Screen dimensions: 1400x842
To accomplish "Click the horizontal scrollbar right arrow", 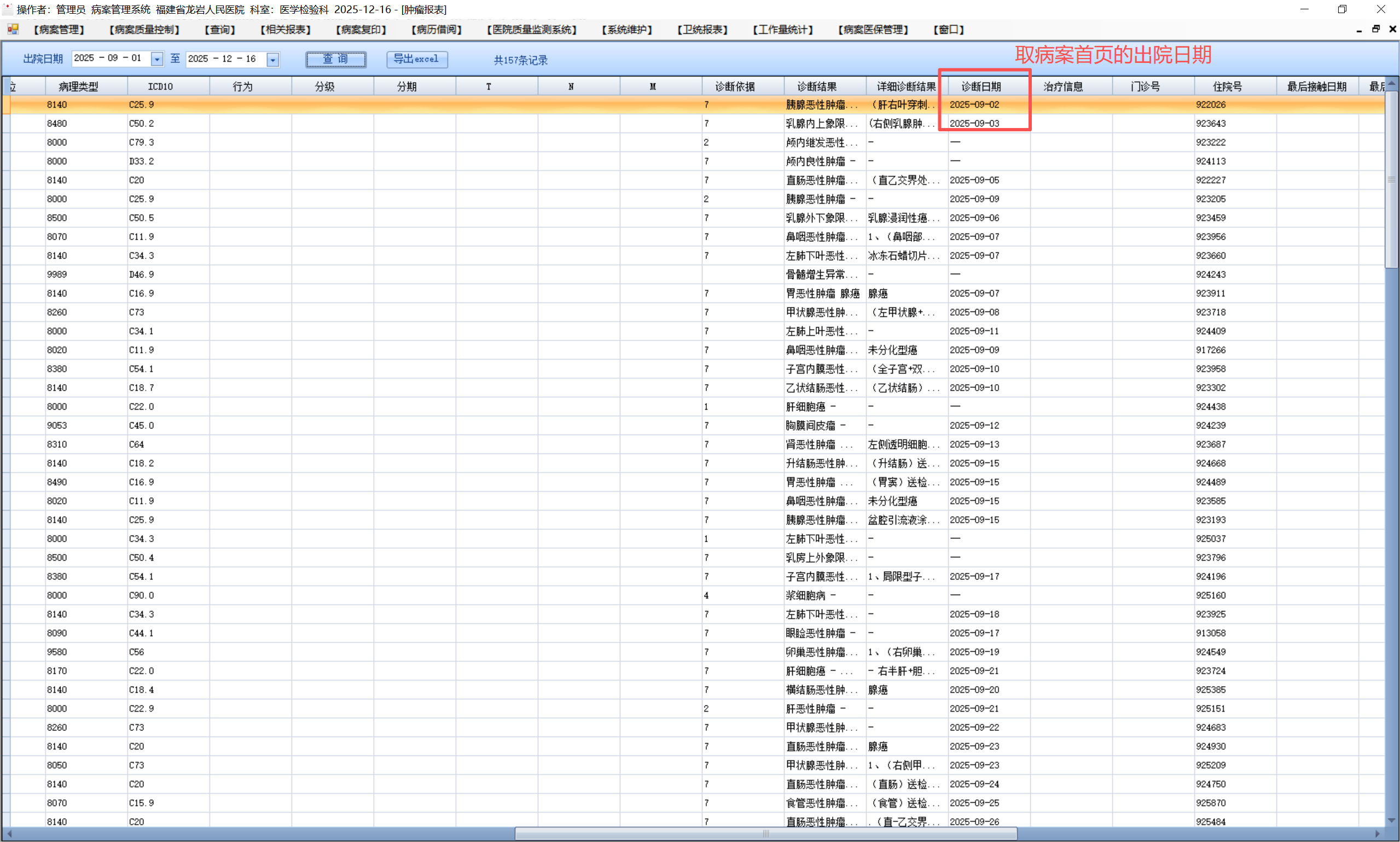I will tap(1378, 833).
